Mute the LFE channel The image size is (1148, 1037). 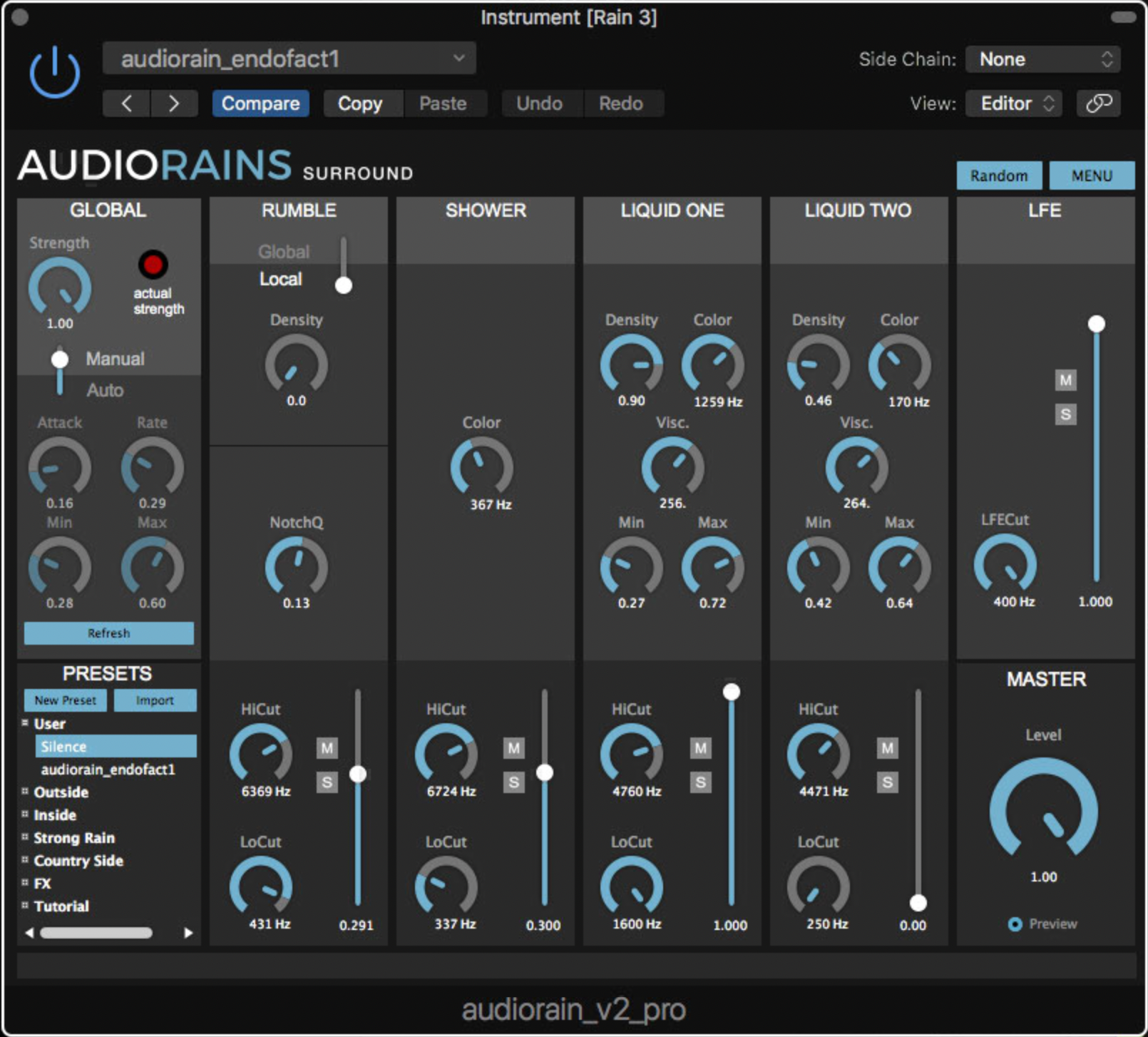point(1066,380)
